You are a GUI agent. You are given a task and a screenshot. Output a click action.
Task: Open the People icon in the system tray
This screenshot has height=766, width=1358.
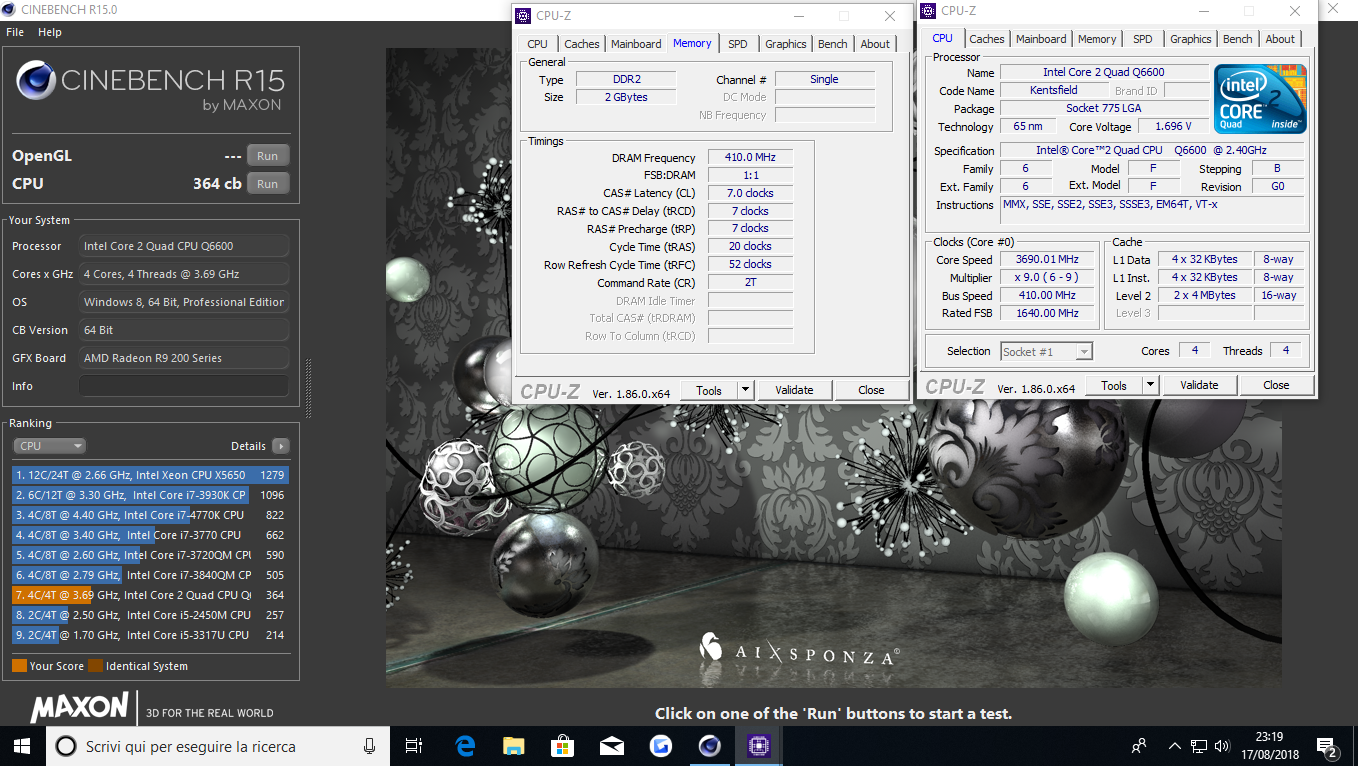point(1138,746)
